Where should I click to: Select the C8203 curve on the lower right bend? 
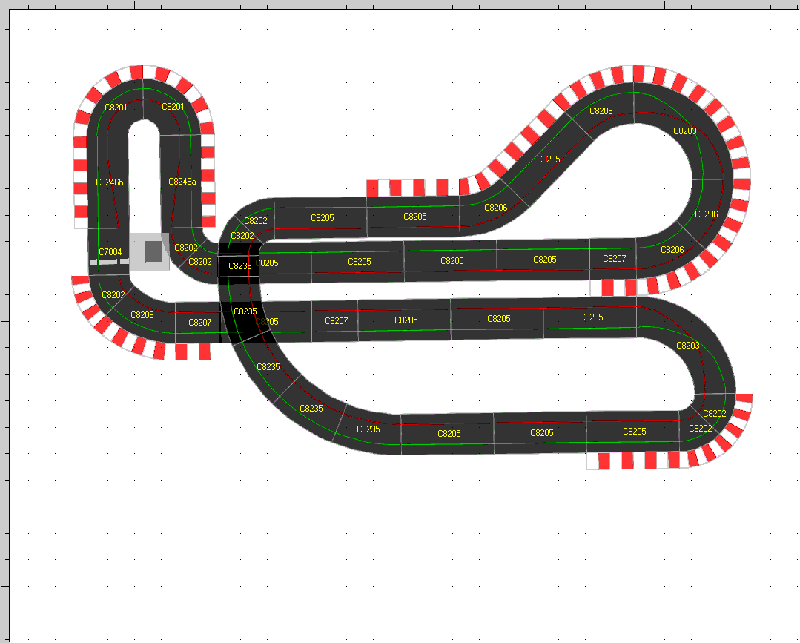click(688, 345)
